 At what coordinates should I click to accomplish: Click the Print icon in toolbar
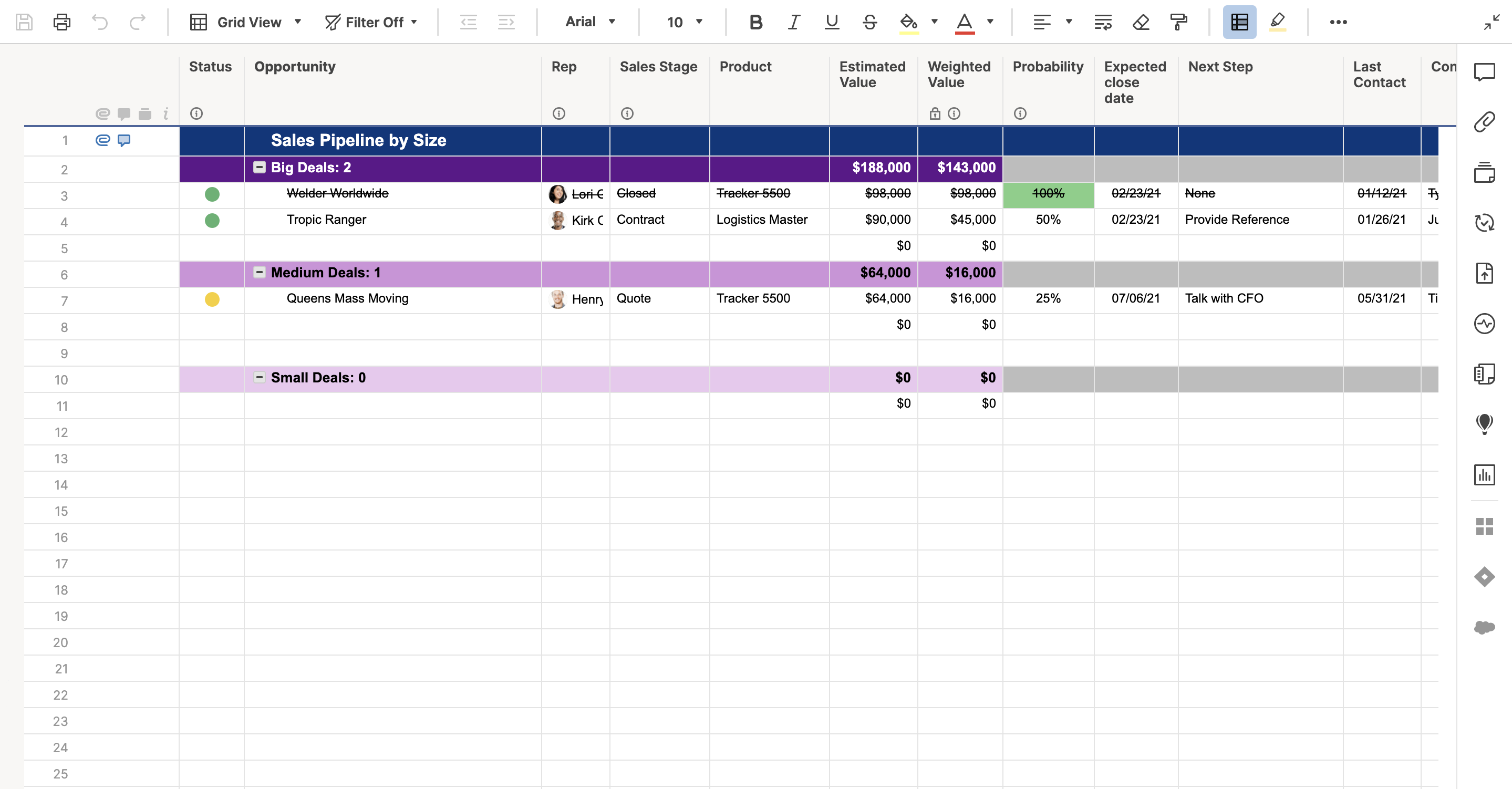pos(61,22)
